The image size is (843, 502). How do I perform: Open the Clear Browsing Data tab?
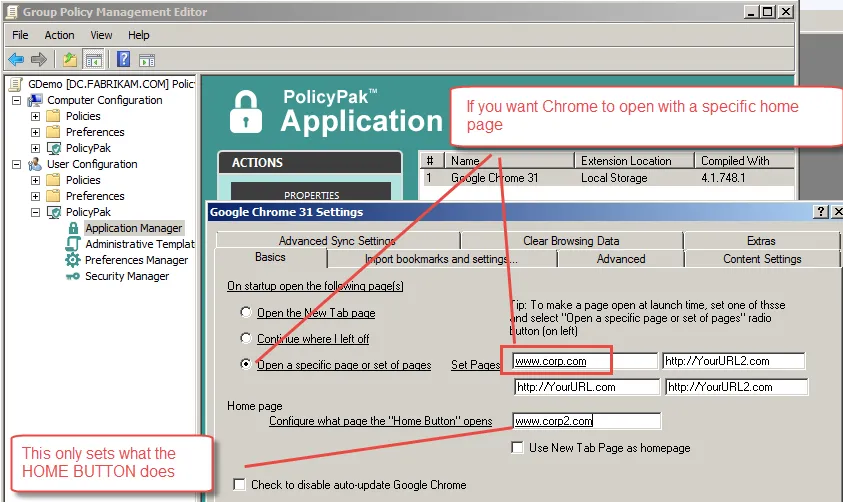point(570,241)
